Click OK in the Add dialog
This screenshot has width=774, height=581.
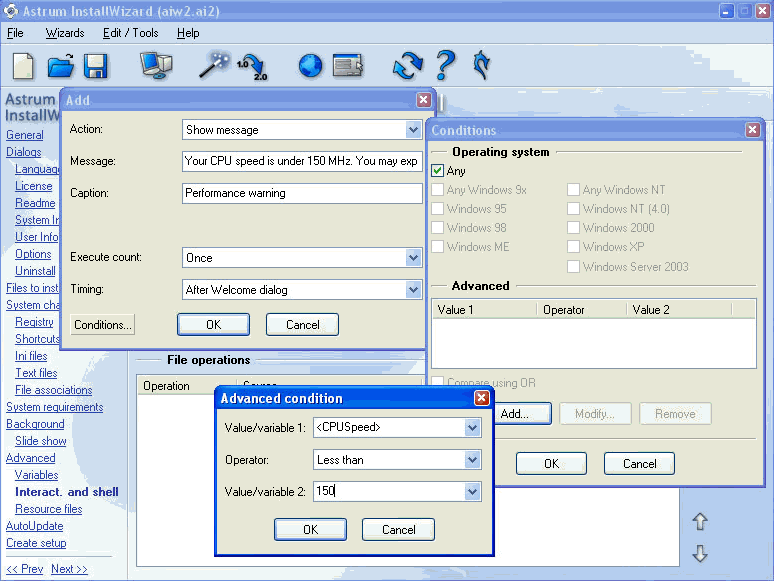click(213, 325)
